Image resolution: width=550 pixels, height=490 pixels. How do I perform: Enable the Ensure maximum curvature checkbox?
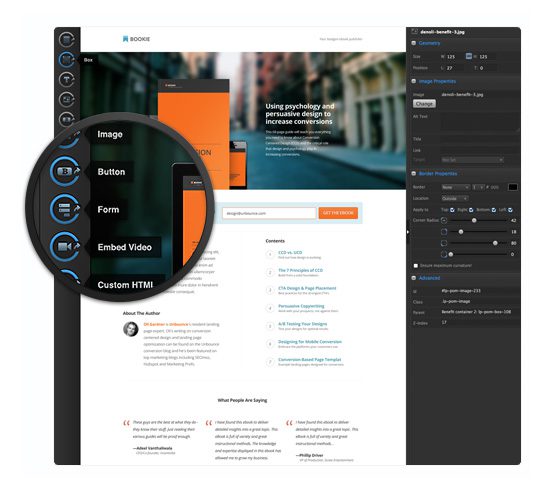416,266
